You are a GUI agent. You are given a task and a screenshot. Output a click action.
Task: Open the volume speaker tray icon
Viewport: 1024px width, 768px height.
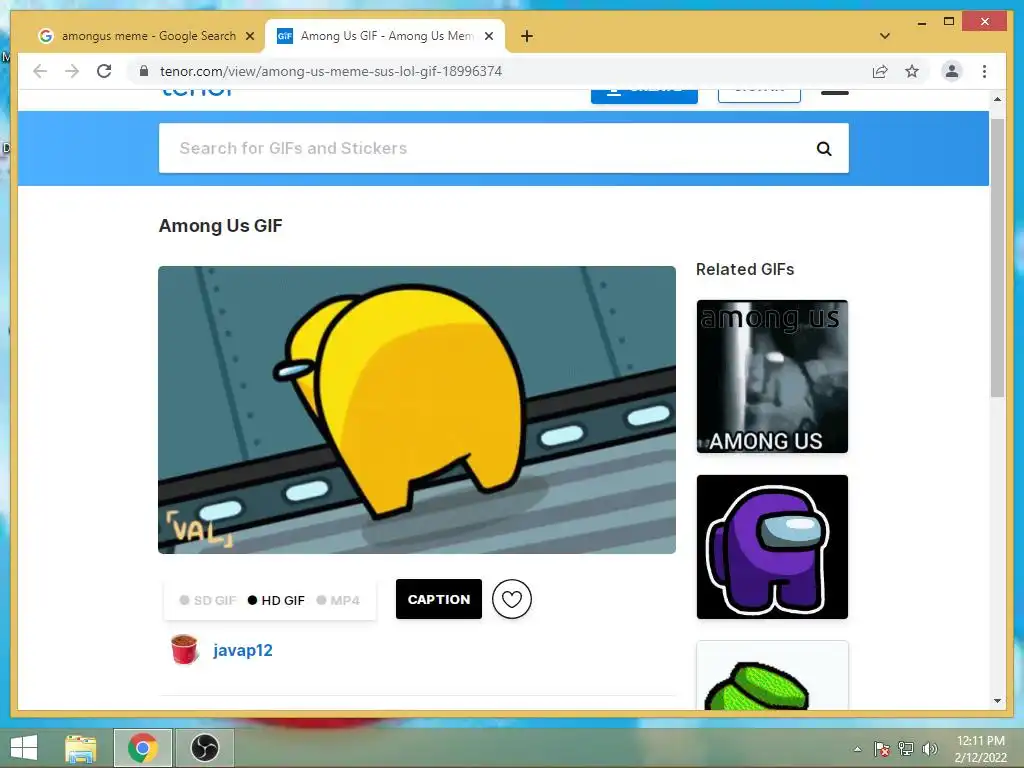click(x=930, y=749)
